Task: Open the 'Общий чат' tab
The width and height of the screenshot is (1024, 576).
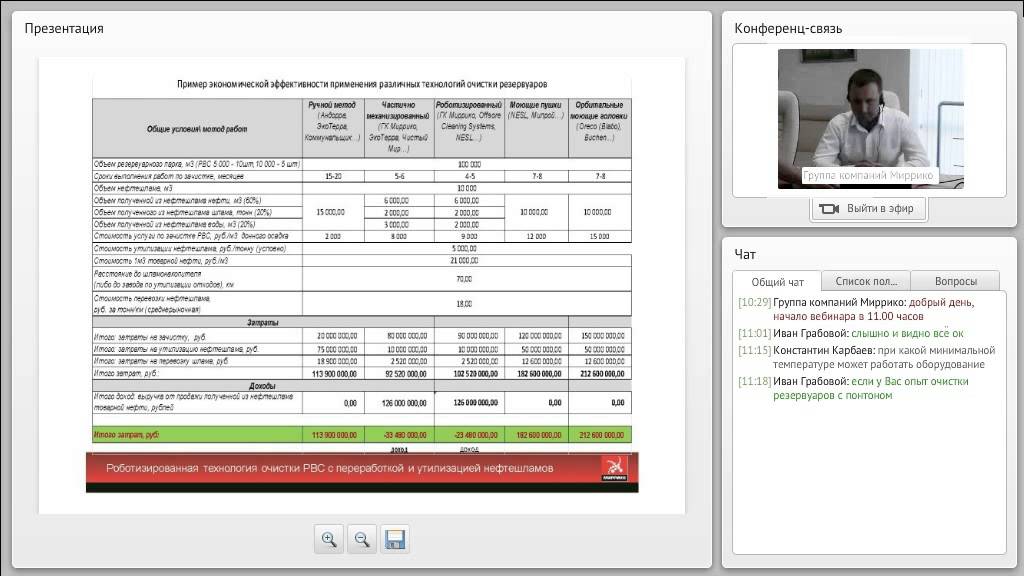Action: coord(777,281)
